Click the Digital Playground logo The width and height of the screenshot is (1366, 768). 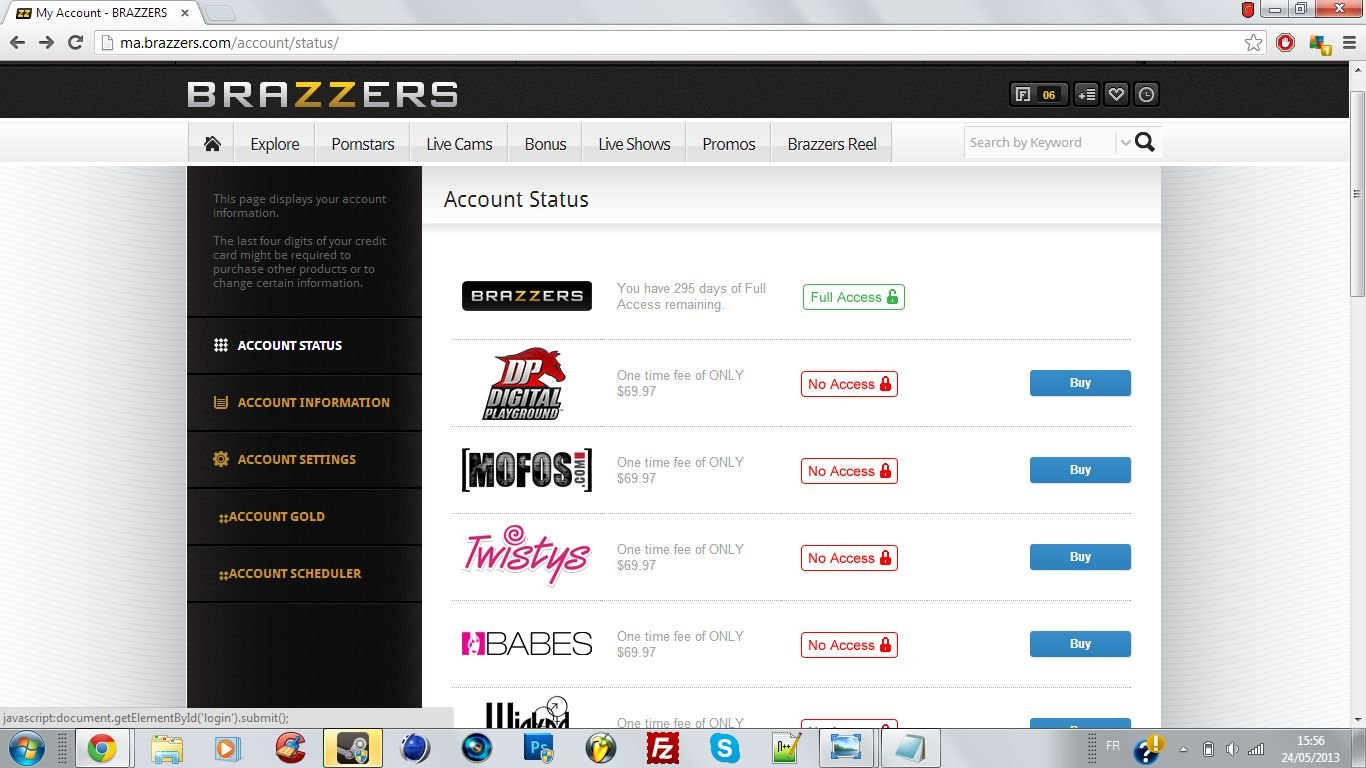525,383
